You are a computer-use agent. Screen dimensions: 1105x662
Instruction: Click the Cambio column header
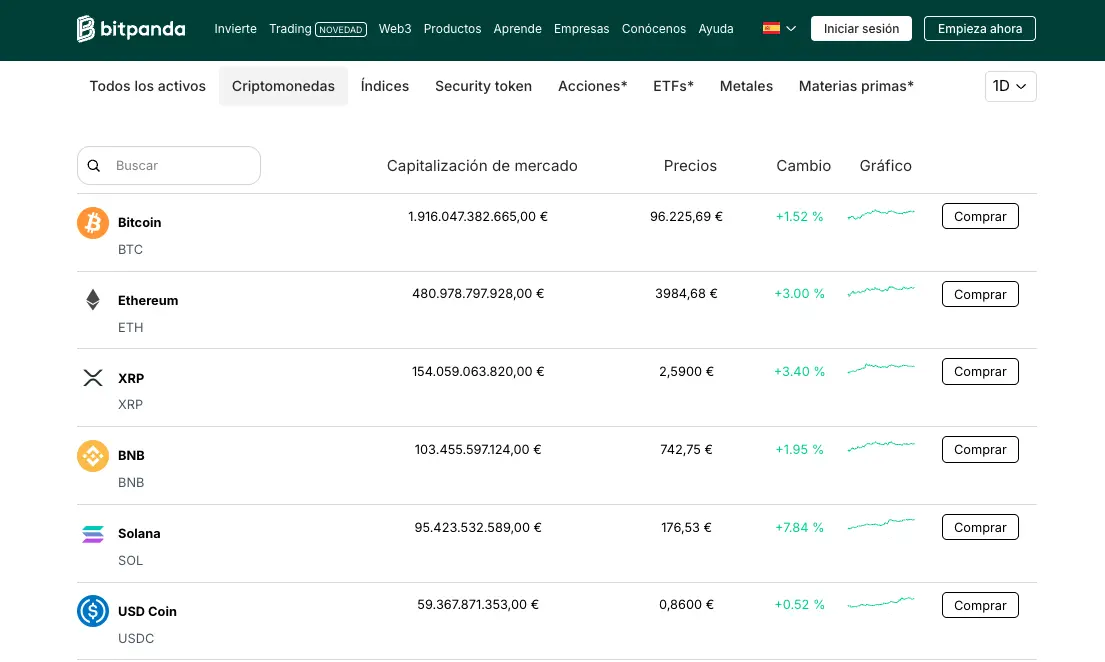[803, 166]
